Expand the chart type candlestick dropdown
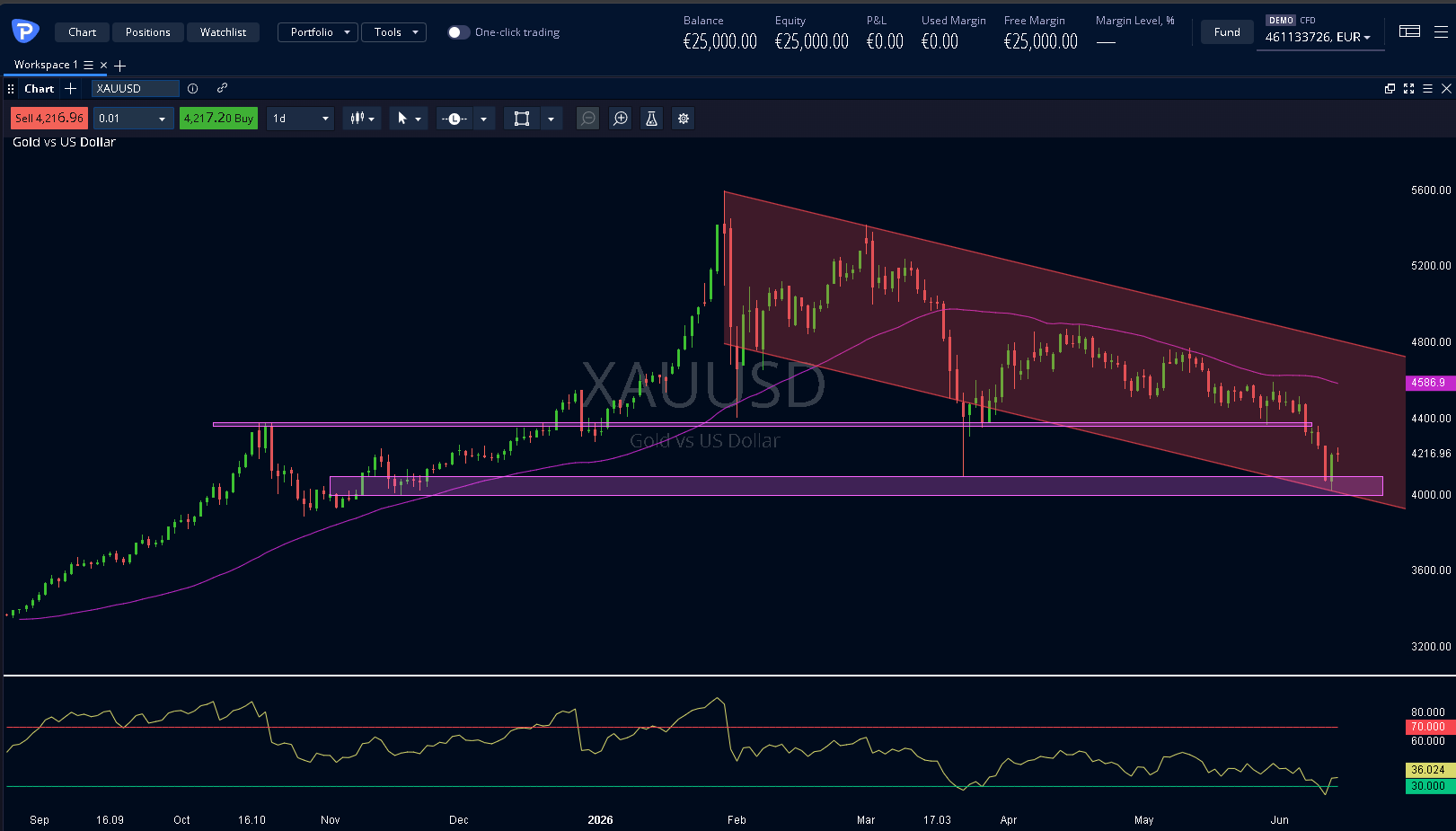Screen dimensions: 1456x831 362,119
